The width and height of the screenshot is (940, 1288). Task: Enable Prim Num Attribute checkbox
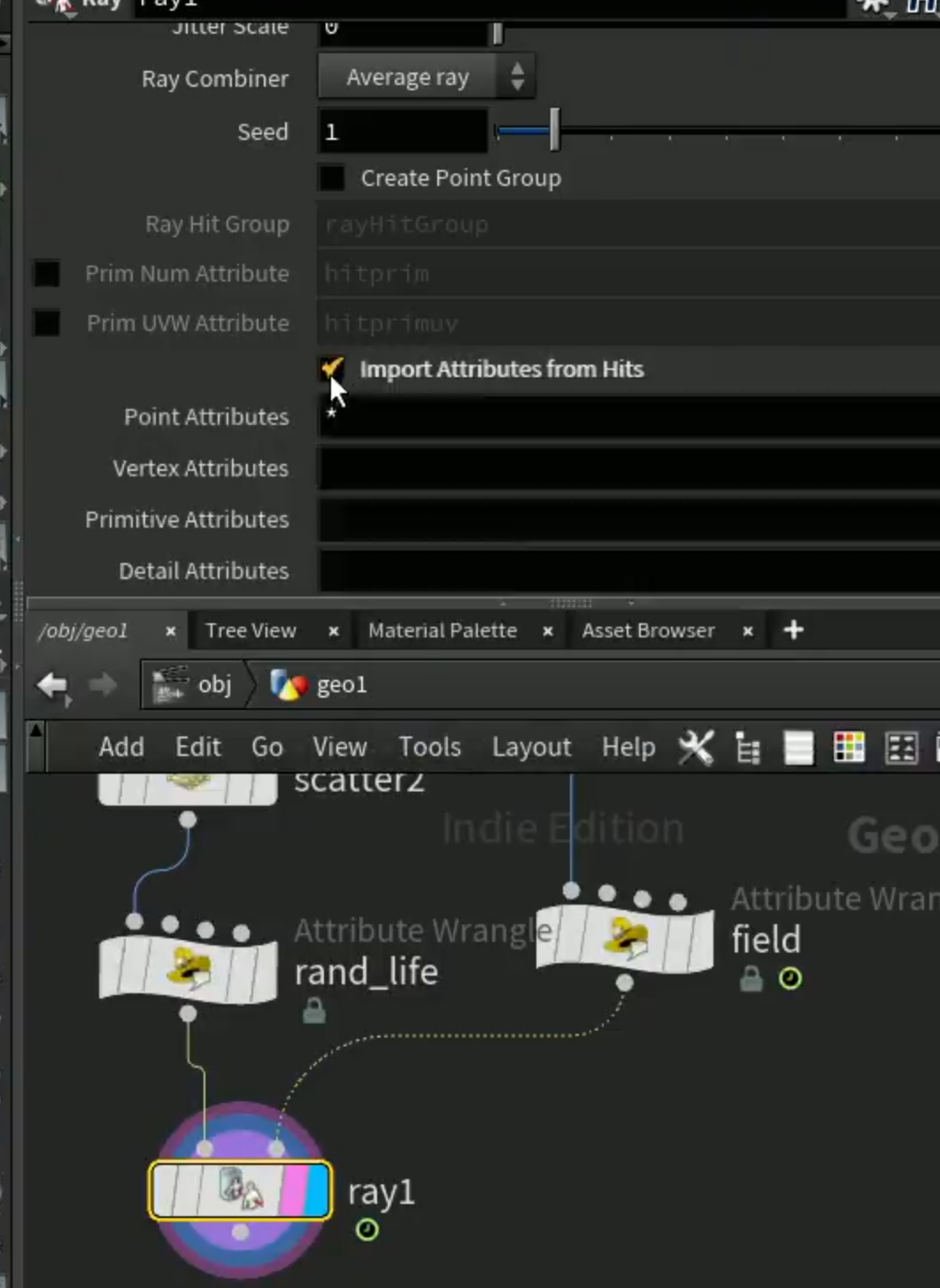point(46,274)
